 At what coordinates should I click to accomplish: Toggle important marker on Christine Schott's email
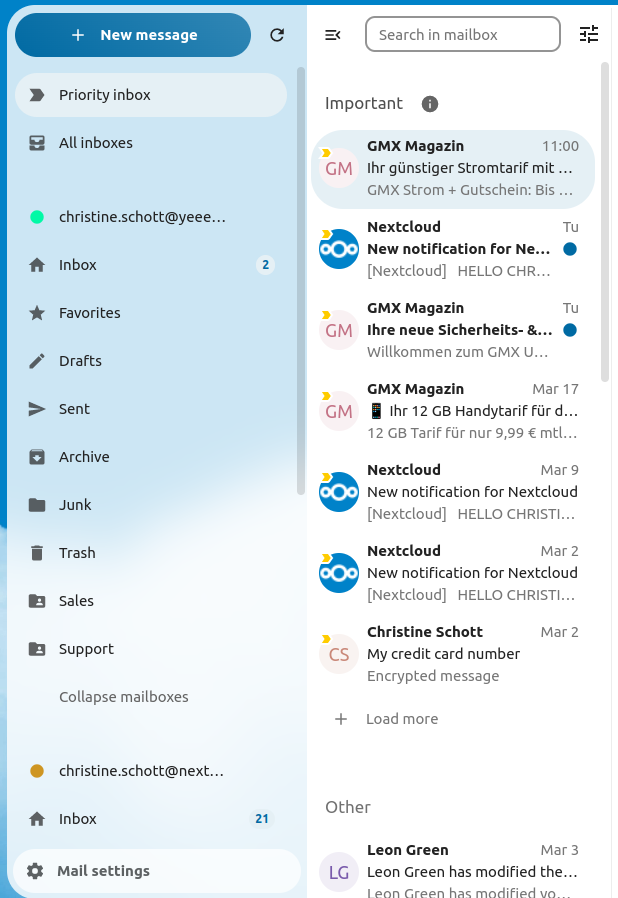[325, 639]
